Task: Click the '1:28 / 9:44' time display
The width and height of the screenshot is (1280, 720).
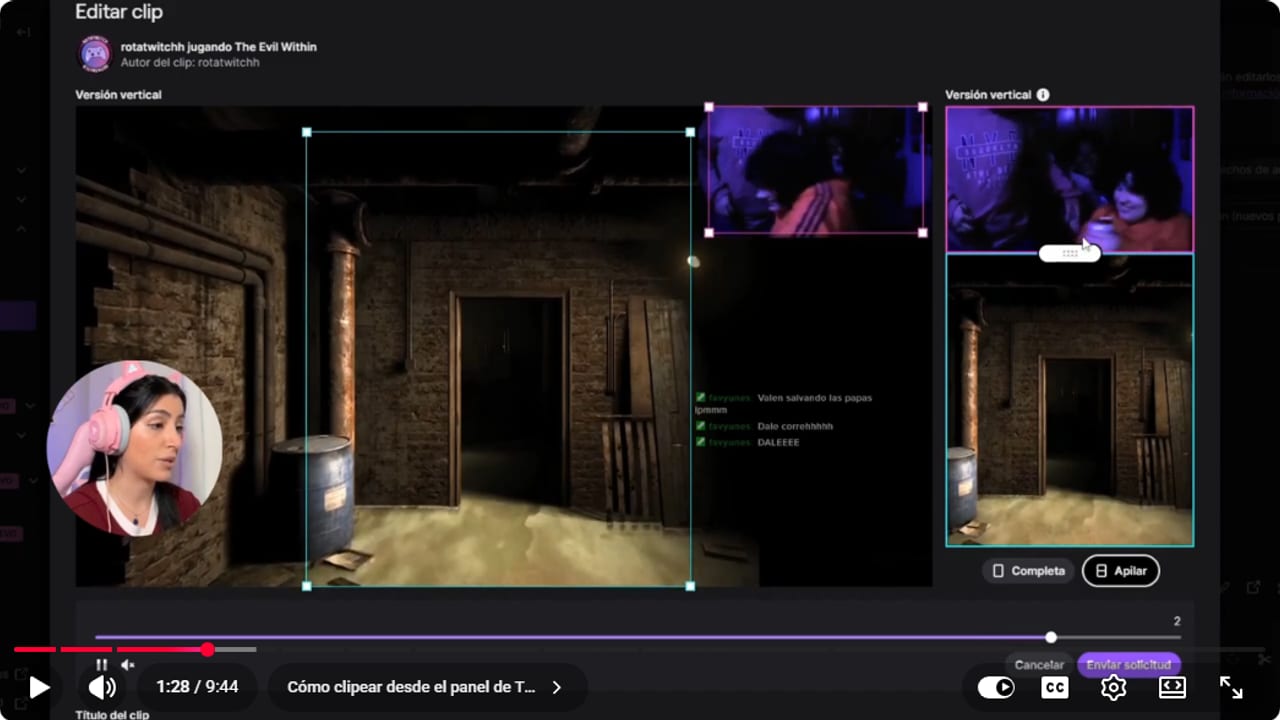Action: 197,687
